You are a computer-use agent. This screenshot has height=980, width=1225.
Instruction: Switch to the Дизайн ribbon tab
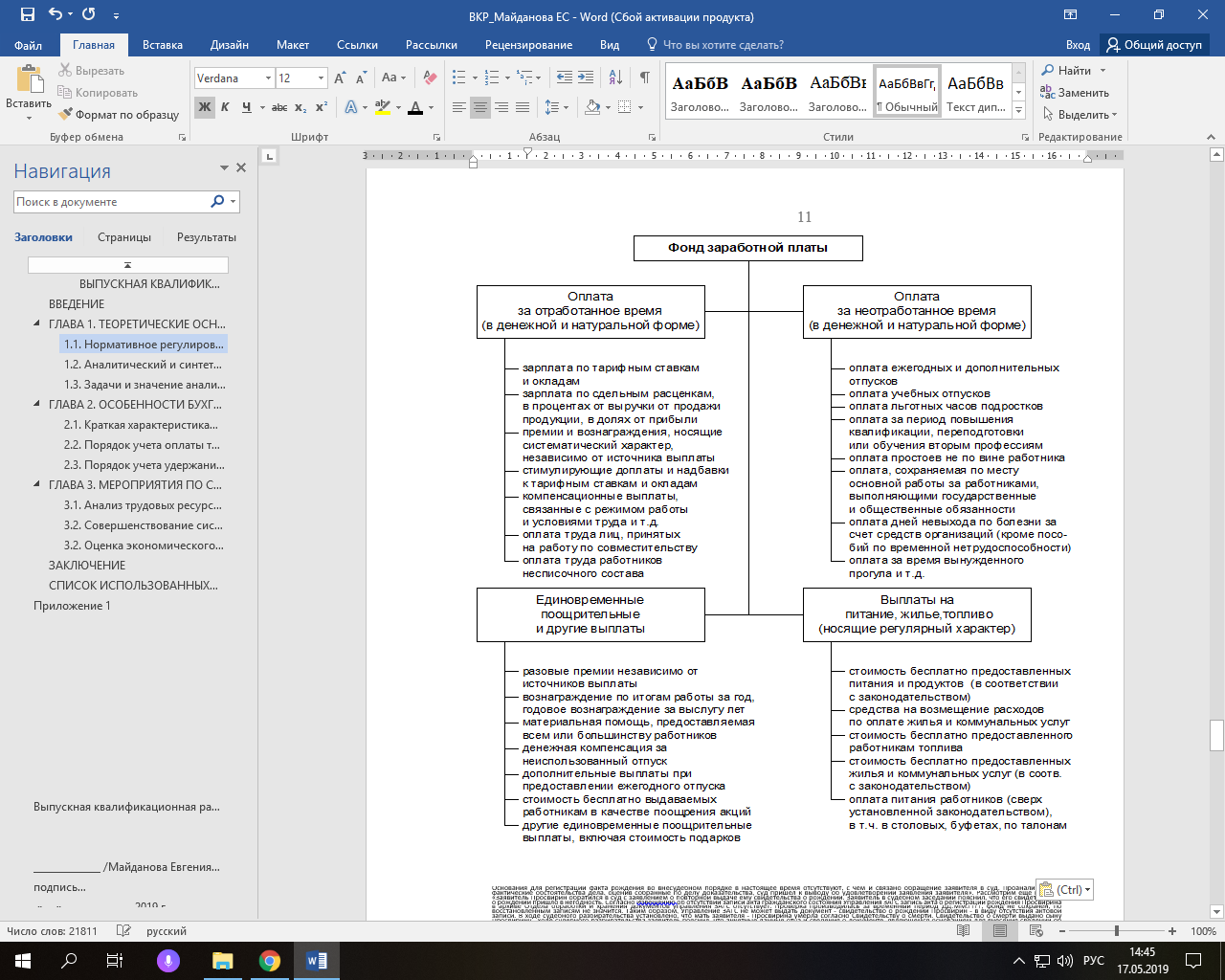coord(230,45)
